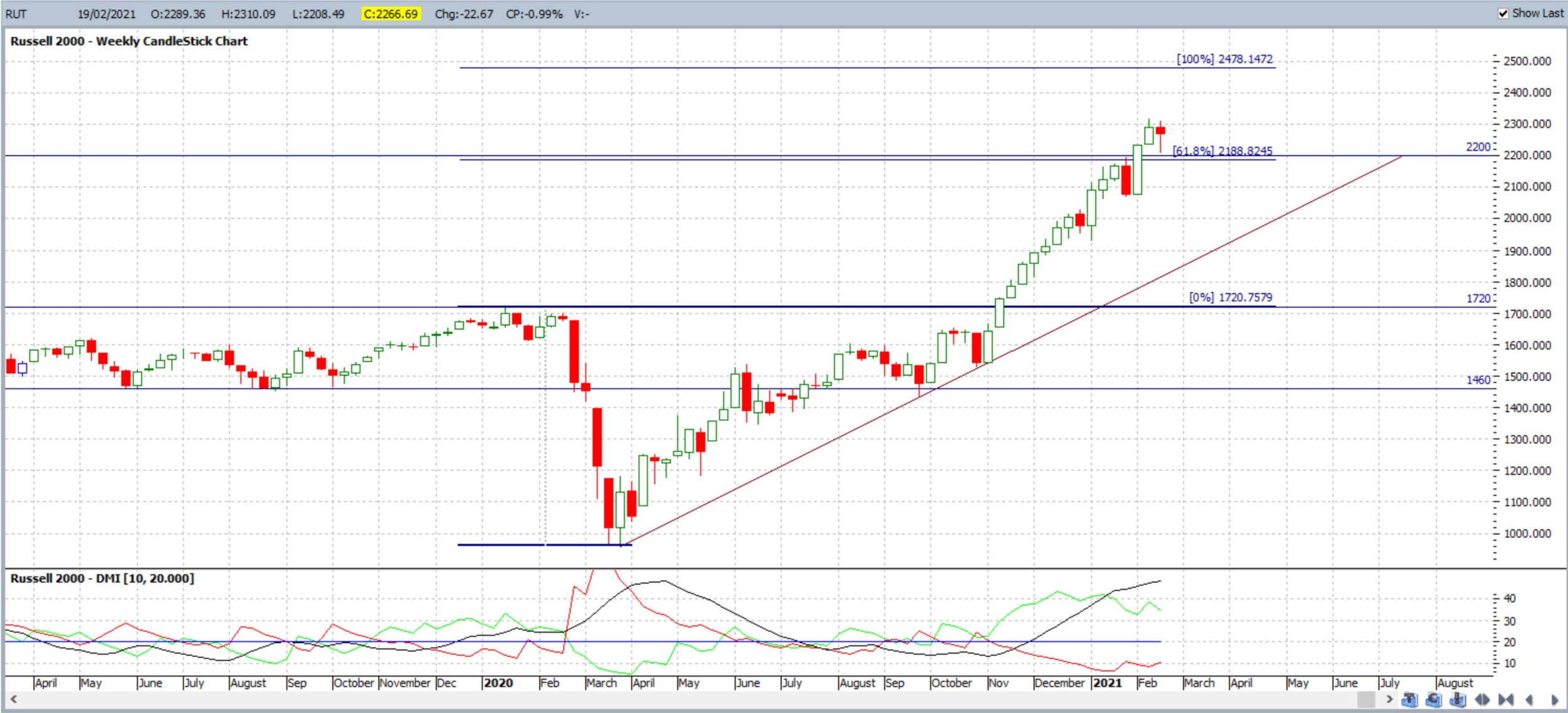This screenshot has height=713, width=1568.
Task: Click the compress chart horizontally arrows icon
Action: (x=1506, y=699)
